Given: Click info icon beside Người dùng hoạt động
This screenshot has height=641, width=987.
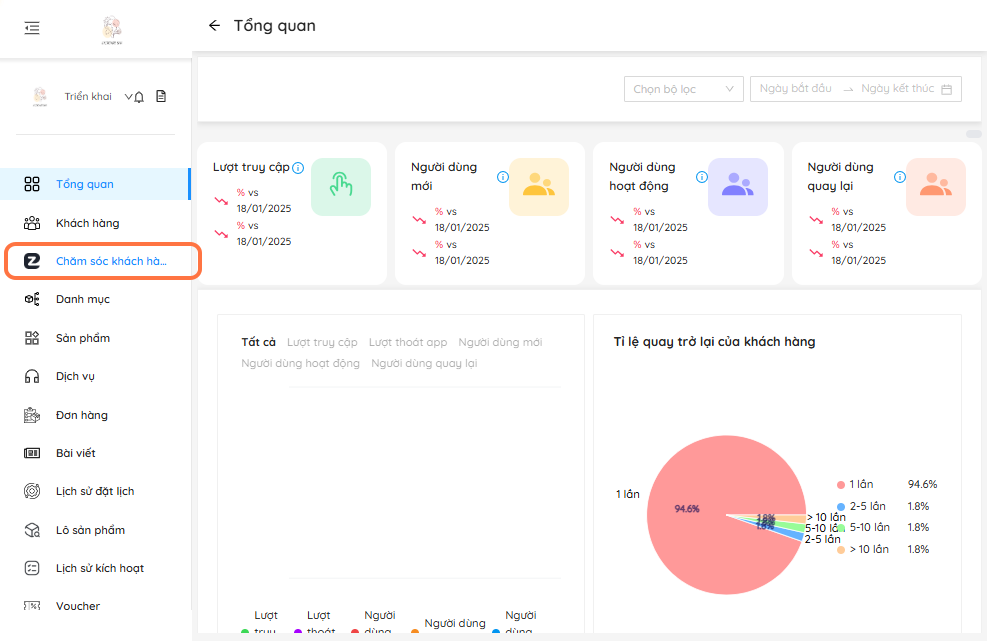Looking at the screenshot, I should pos(702,177).
